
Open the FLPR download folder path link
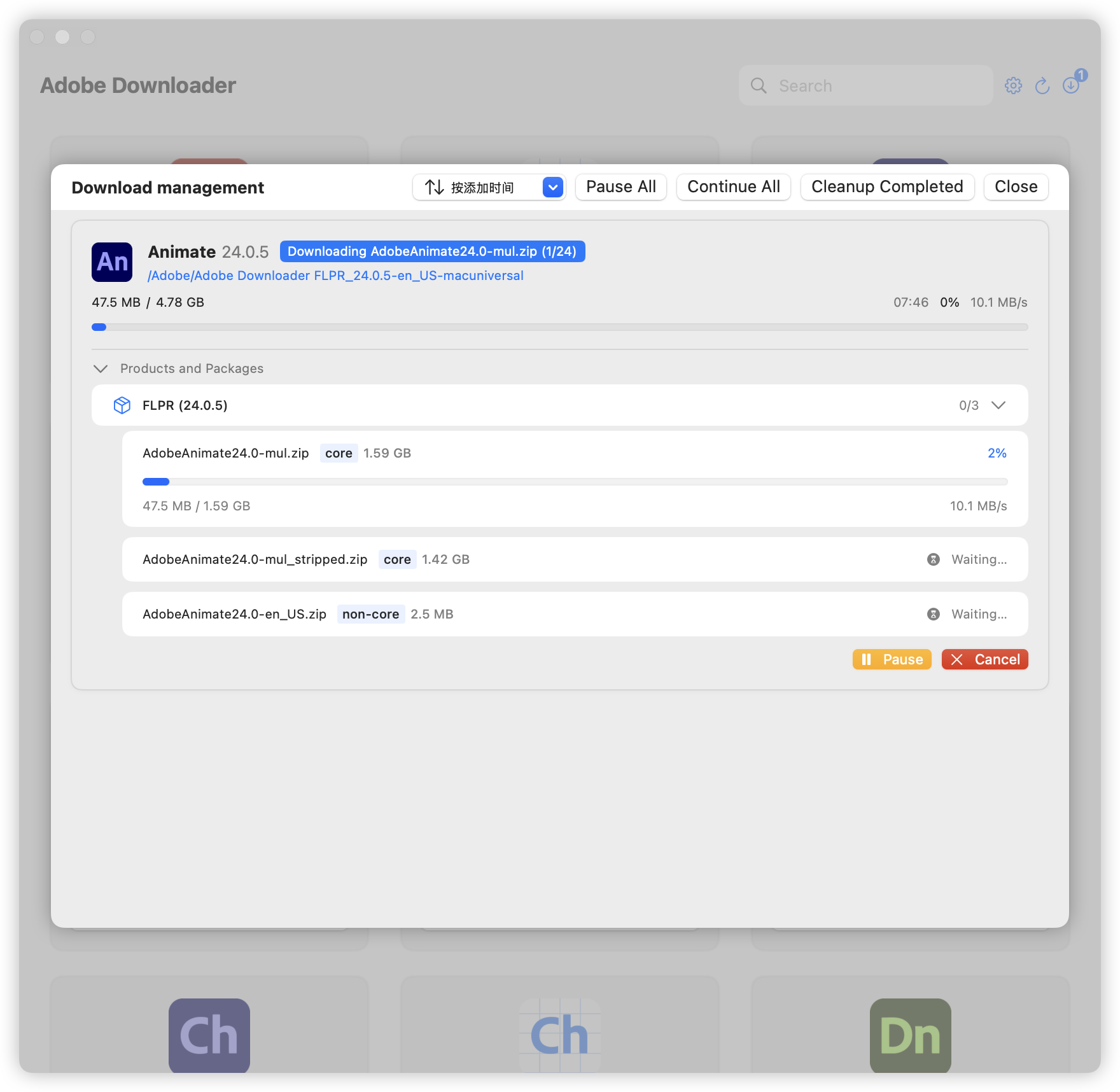pyautogui.click(x=335, y=275)
